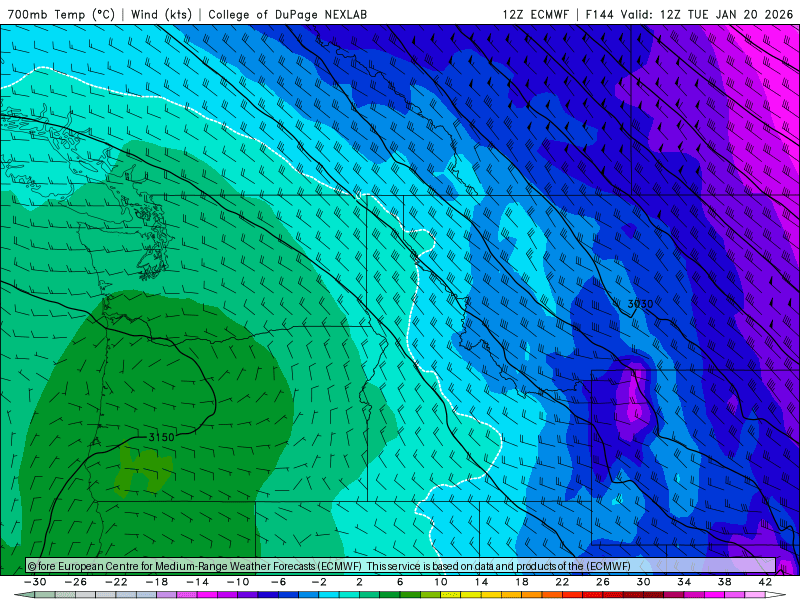
Task: Click the 34 colorbar label
Action: click(x=684, y=582)
